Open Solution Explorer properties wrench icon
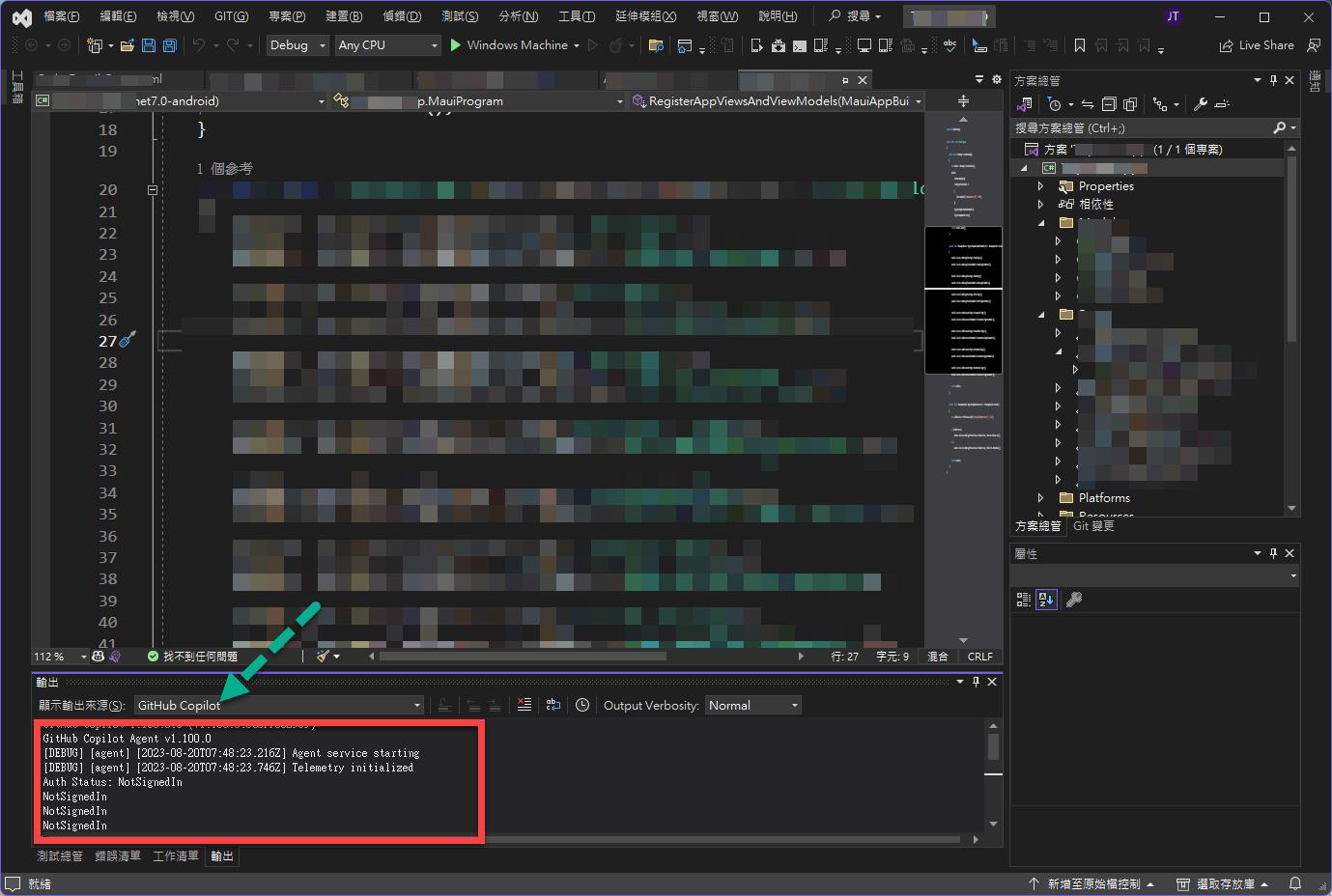Viewport: 1332px width, 896px height. 1203,103
